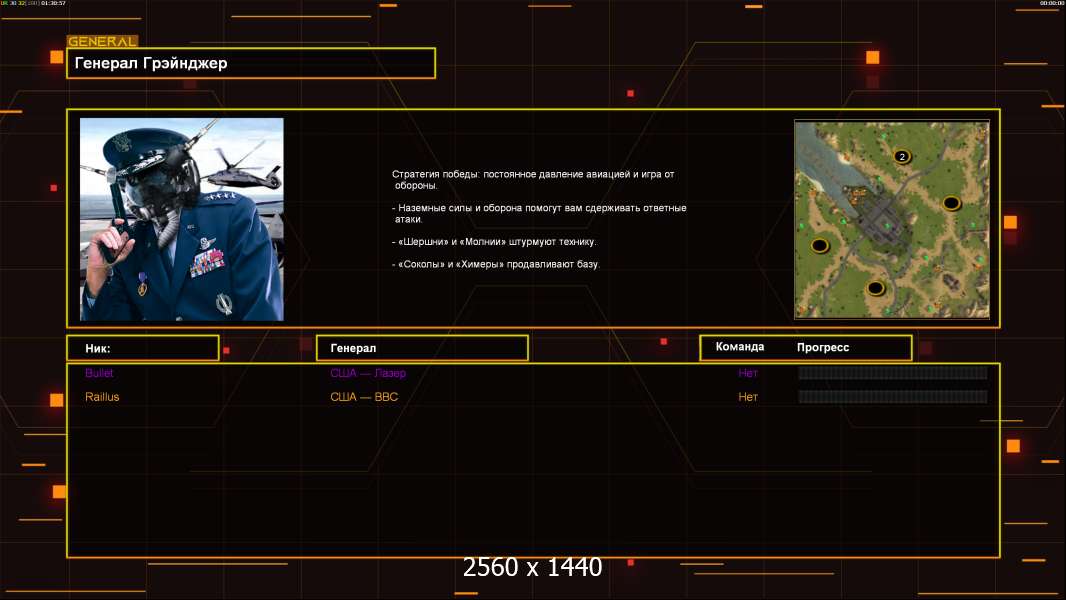Click the "Команда" column header

(740, 347)
